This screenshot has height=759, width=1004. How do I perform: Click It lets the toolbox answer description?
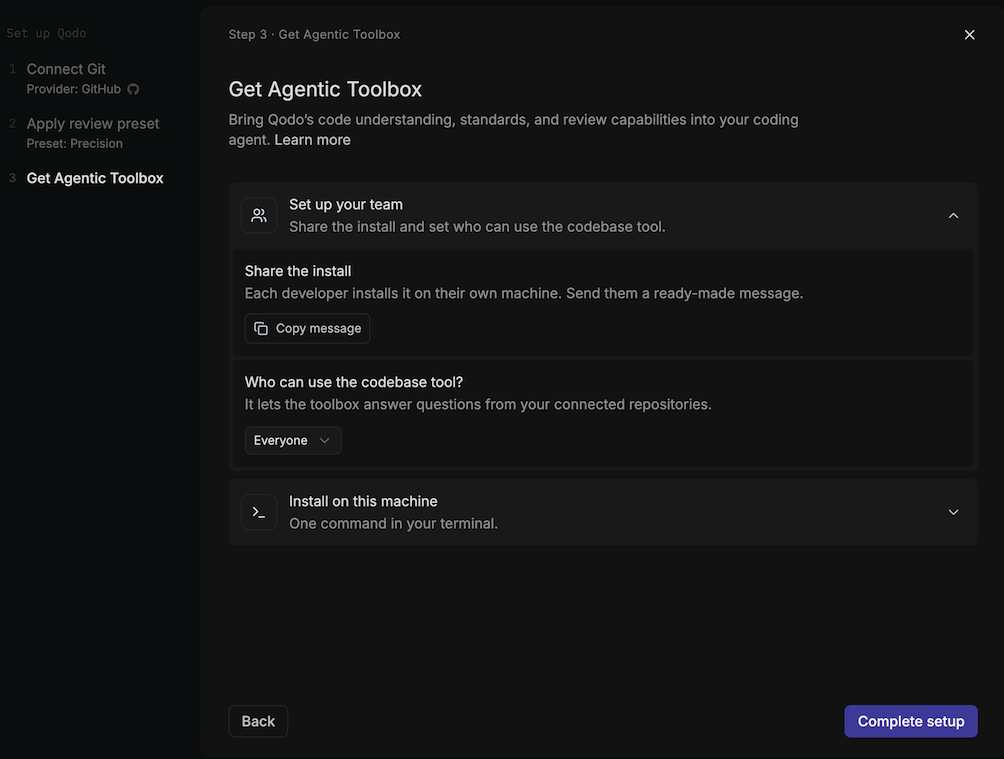(x=478, y=405)
